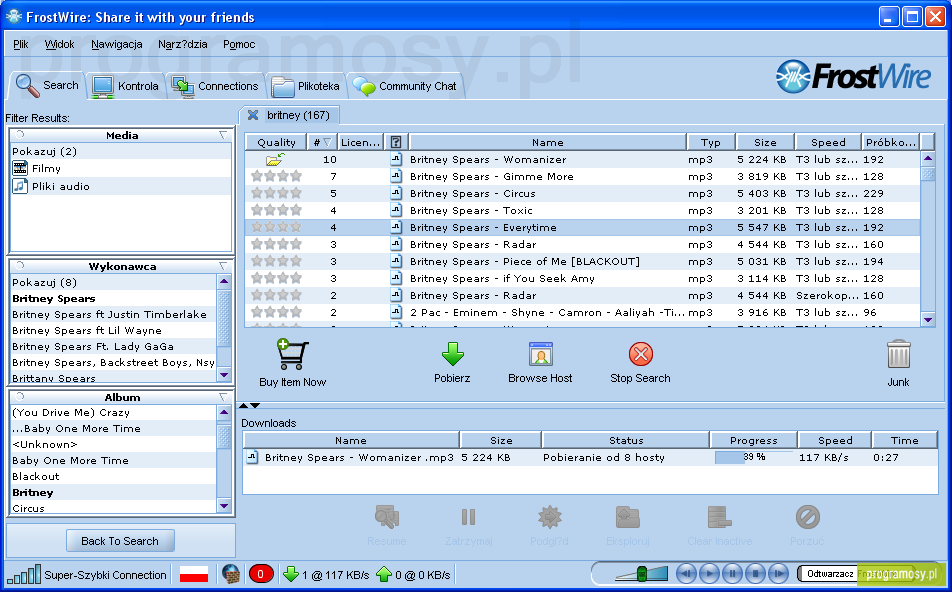
Task: Sort results by Quality column header
Action: [276, 142]
